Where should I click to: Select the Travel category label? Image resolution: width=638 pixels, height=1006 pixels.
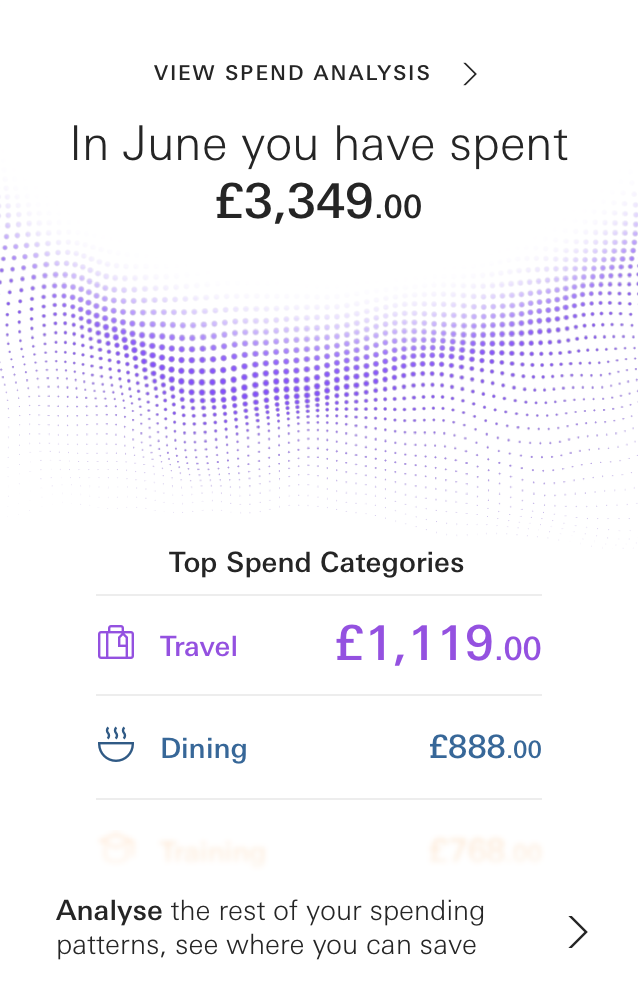pyautogui.click(x=197, y=647)
